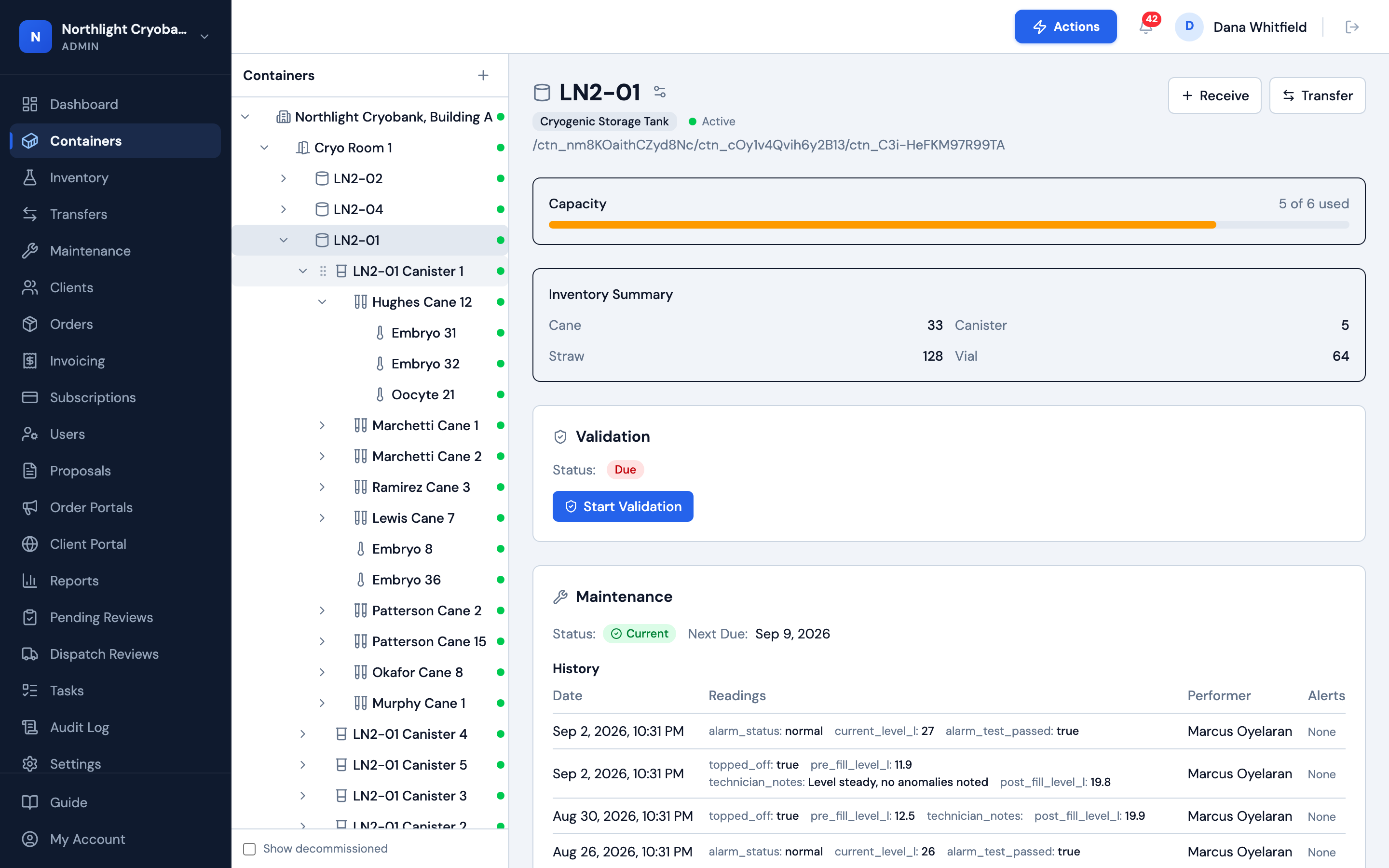Click the Reports chart icon
The image size is (1389, 868).
pos(30,581)
